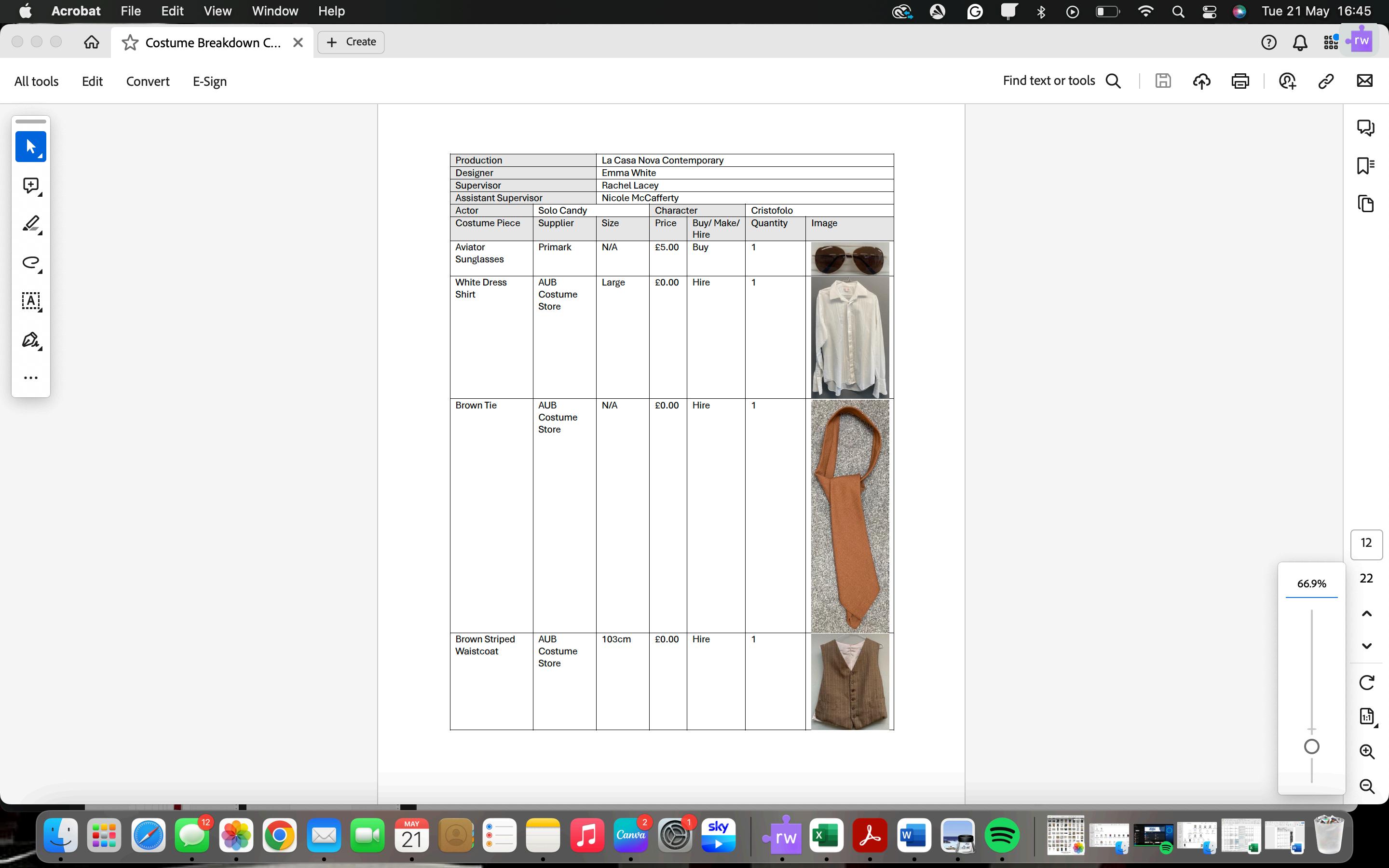
Task: Print the document with printer icon
Action: (x=1240, y=81)
